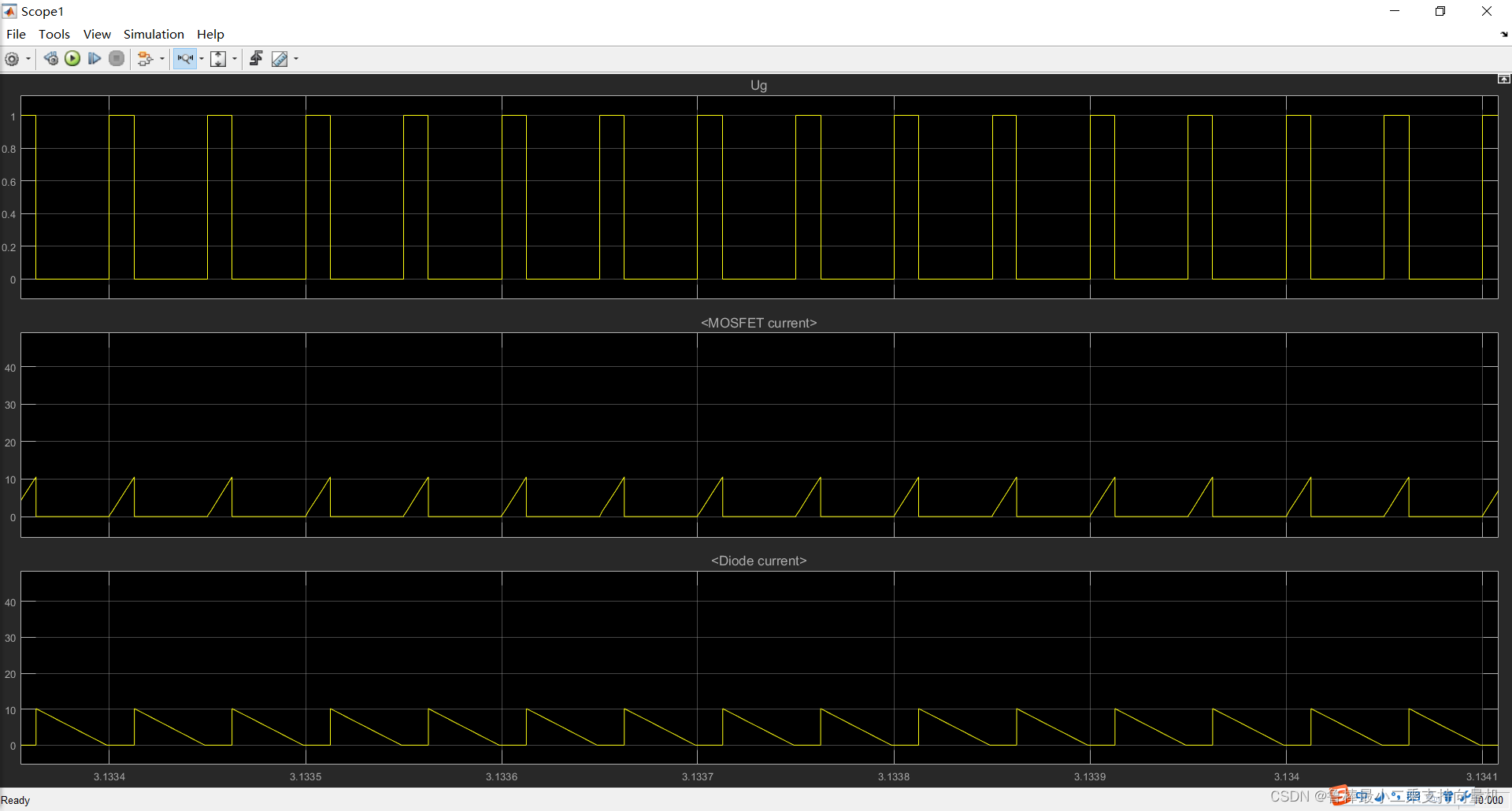Expand the configuration properties dropdown arrow
This screenshot has height=811, width=1512.
coord(28,59)
